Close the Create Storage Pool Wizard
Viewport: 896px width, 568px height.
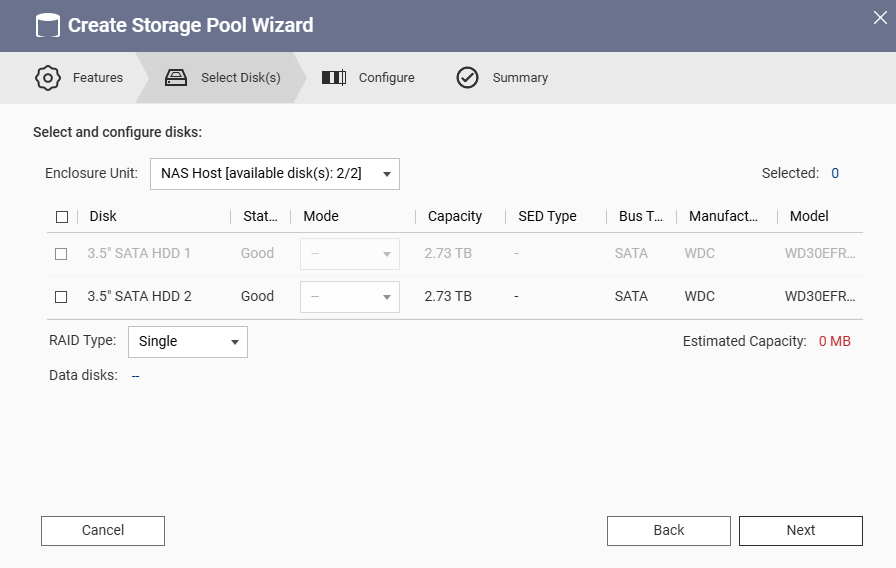coord(880,15)
